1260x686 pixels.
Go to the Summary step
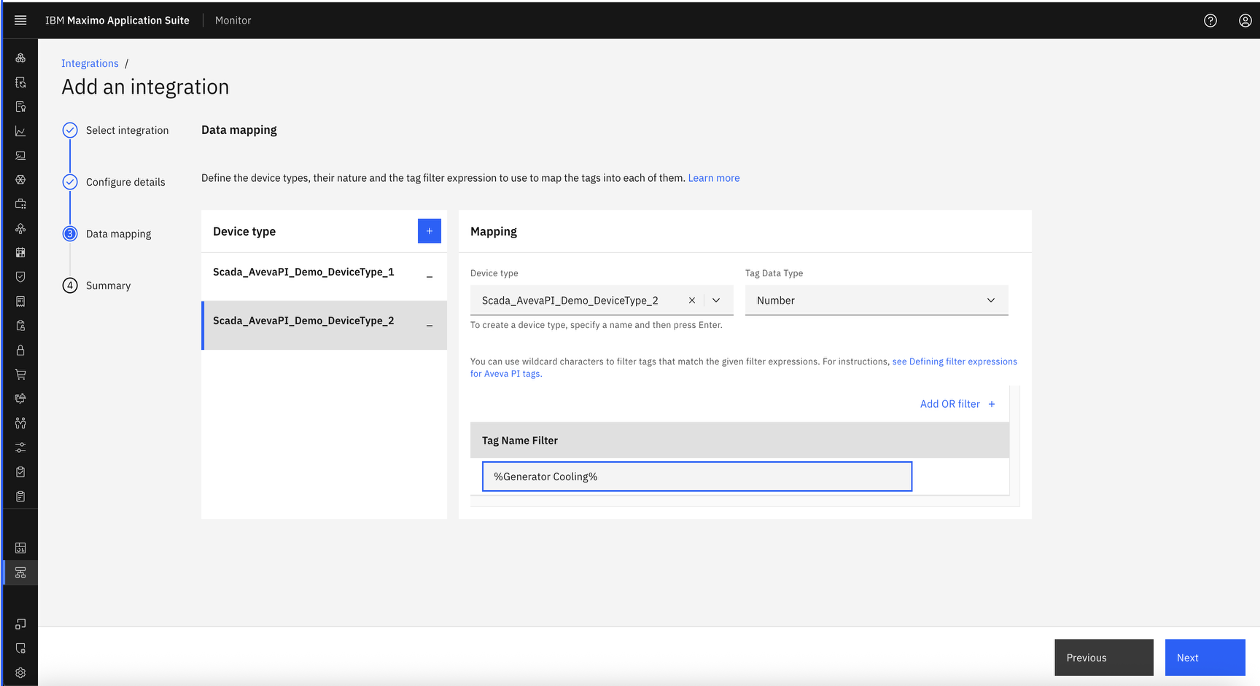point(108,286)
